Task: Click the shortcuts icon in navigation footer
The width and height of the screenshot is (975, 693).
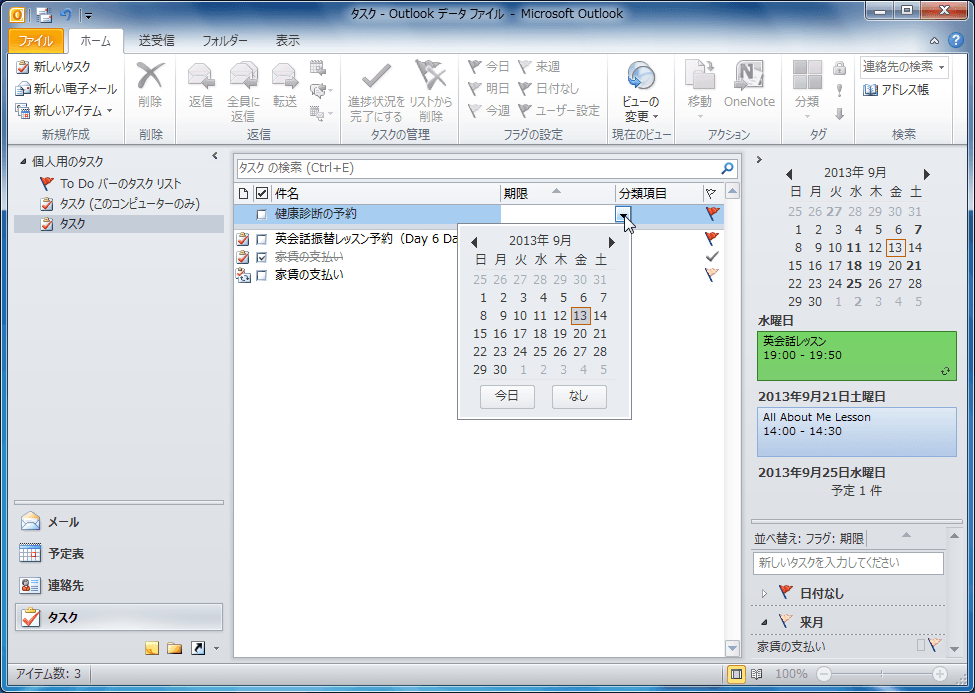Action: coord(198,648)
